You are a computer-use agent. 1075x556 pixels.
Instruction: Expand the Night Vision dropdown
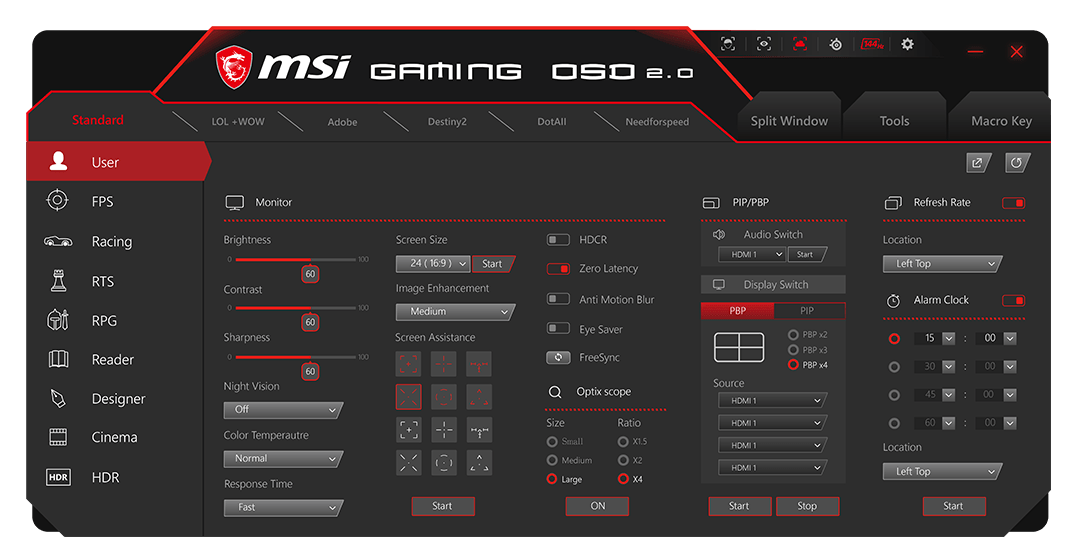[x=283, y=410]
